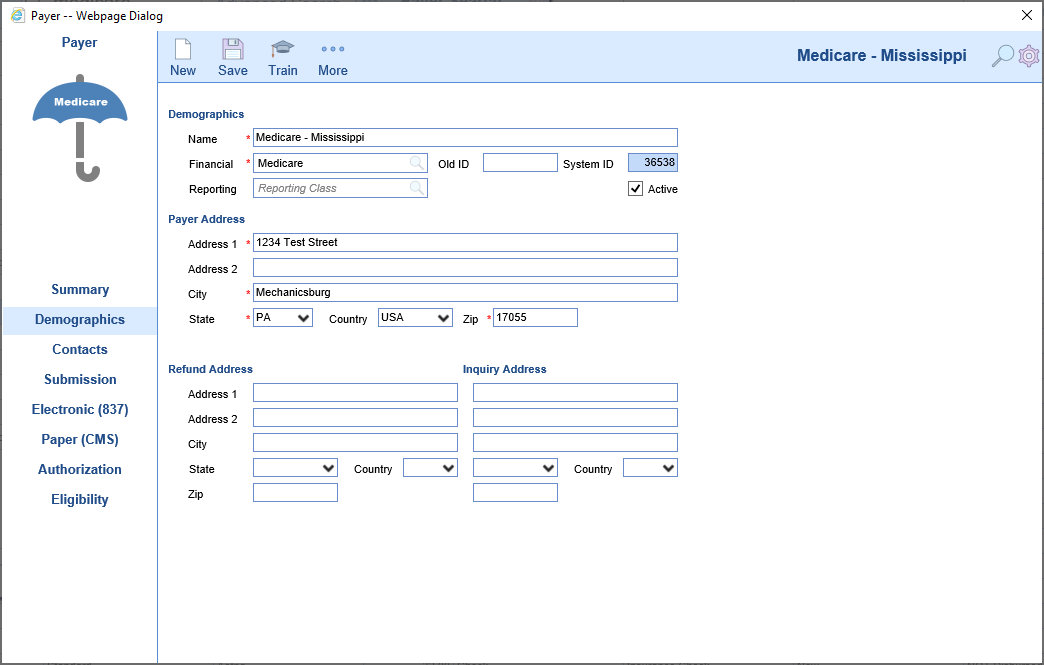This screenshot has width=1044, height=665.
Task: Click the System ID field
Action: point(653,162)
